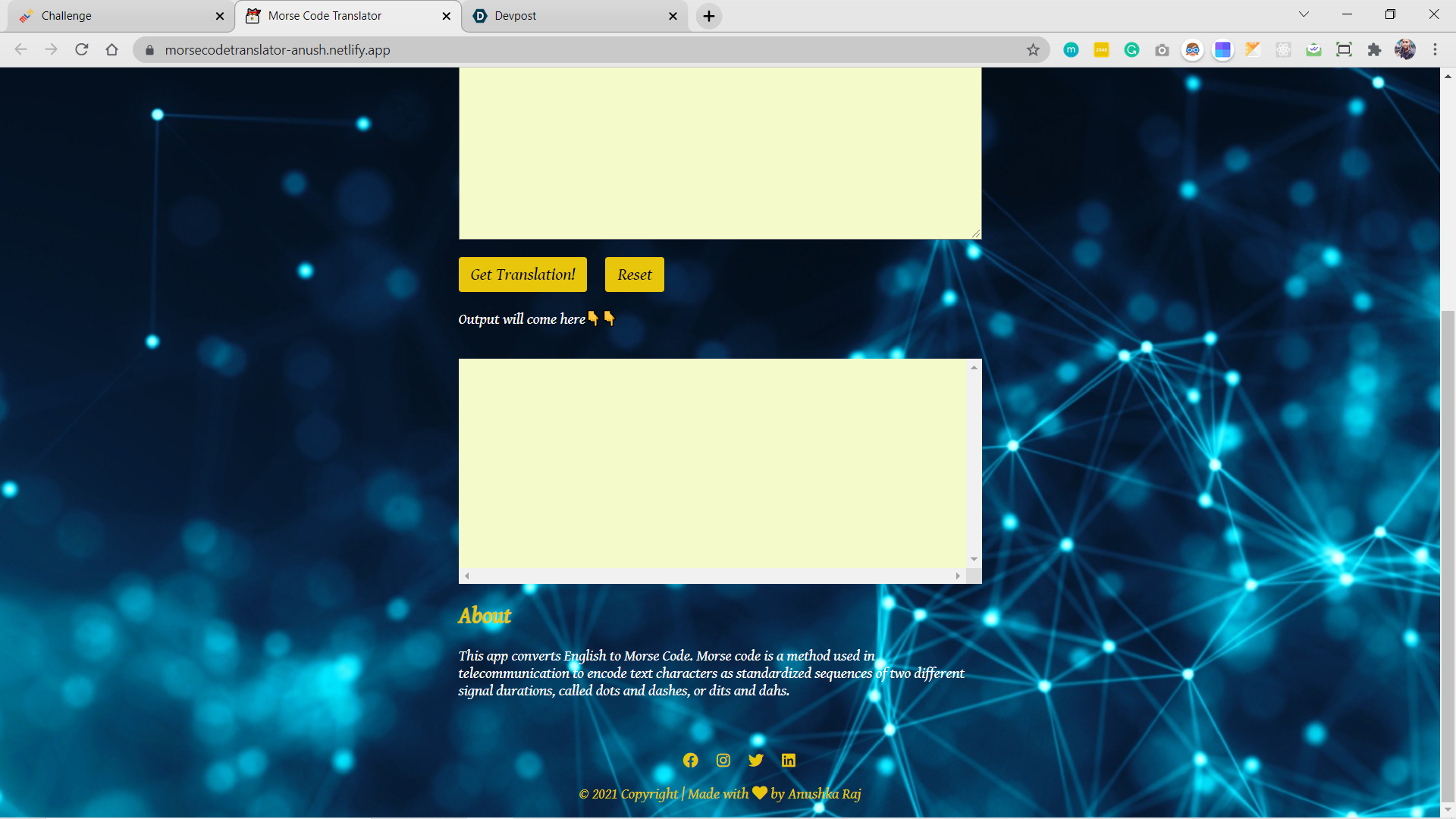Open the 2048 game extension
This screenshot has height=819, width=1456.
tap(1102, 49)
